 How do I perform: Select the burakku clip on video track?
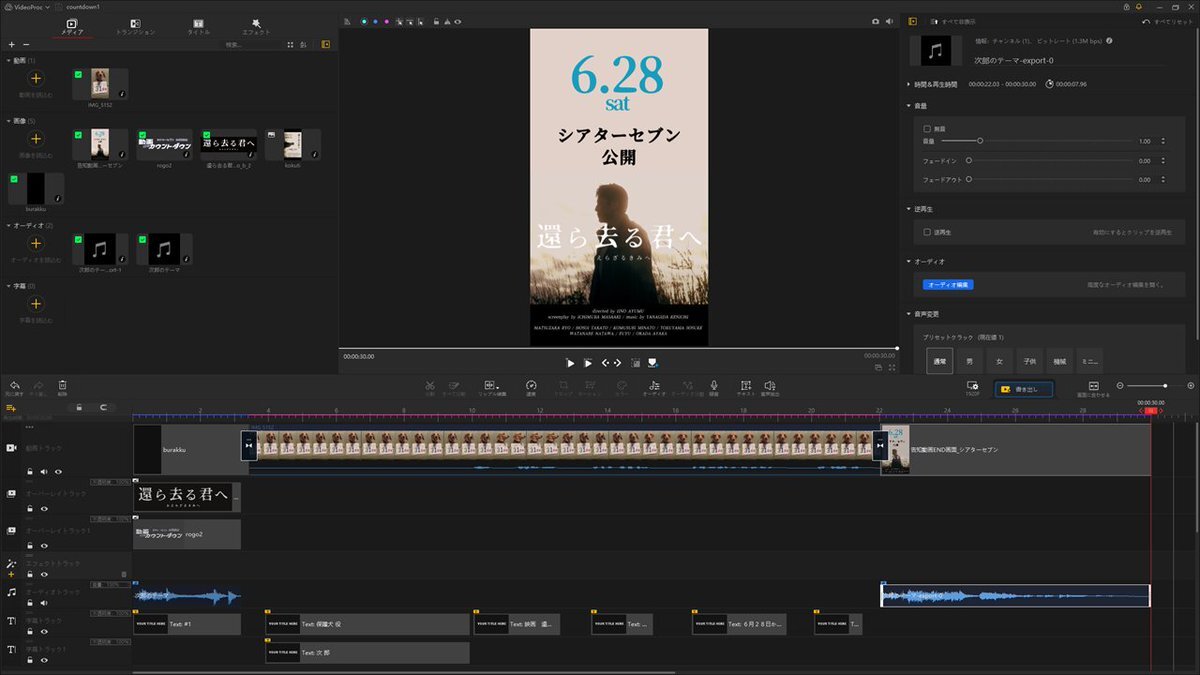tap(190, 450)
